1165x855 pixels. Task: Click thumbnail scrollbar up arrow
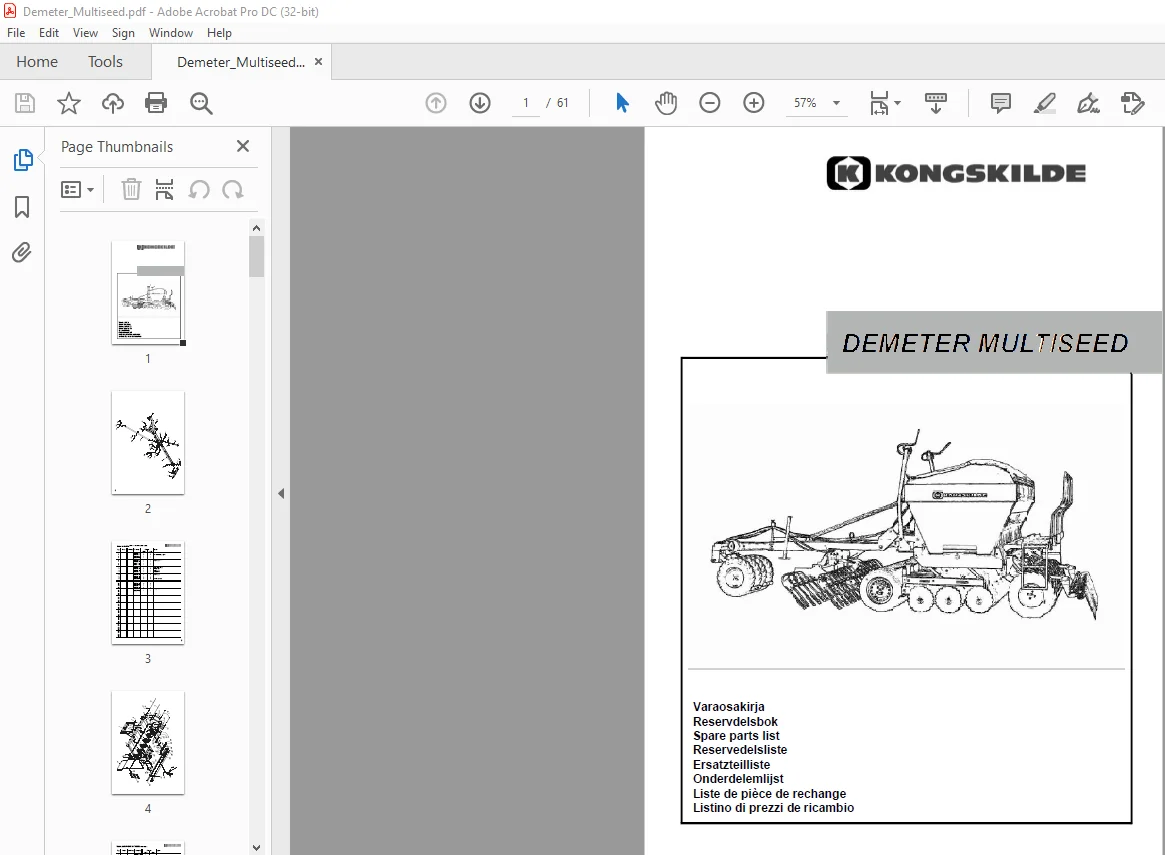click(256, 228)
